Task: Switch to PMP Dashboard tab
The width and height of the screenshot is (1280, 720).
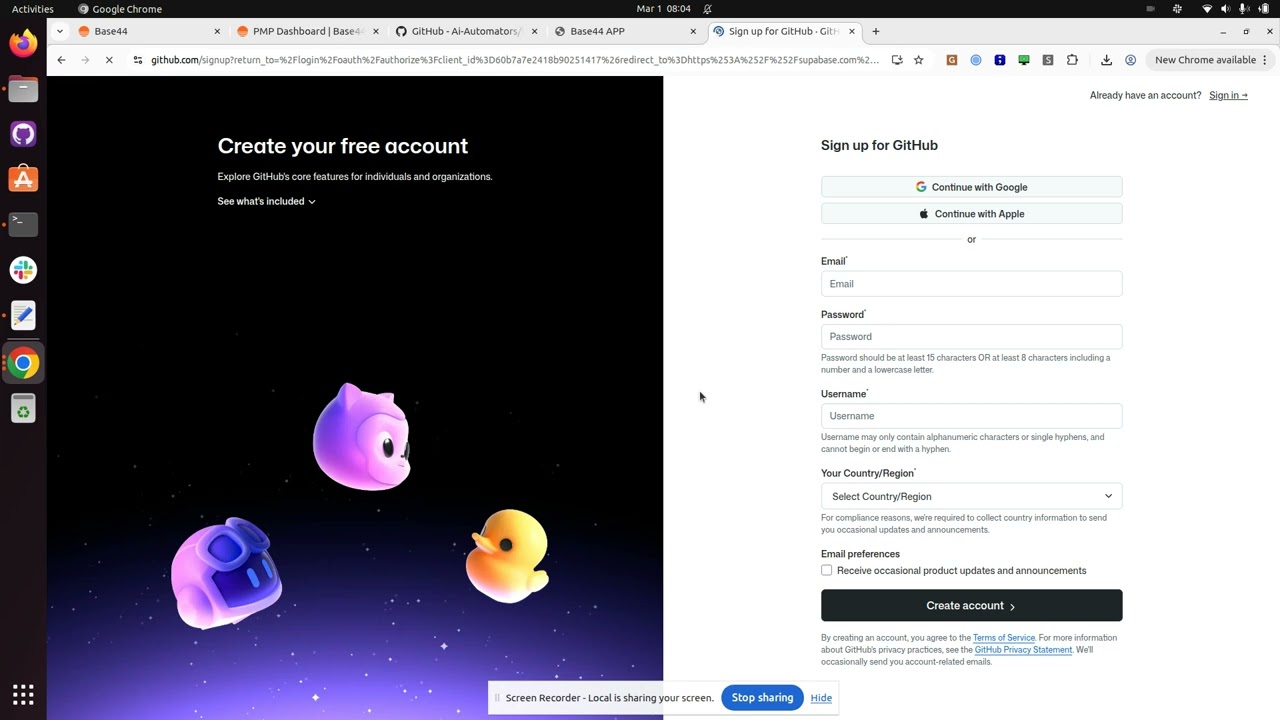Action: click(x=306, y=31)
